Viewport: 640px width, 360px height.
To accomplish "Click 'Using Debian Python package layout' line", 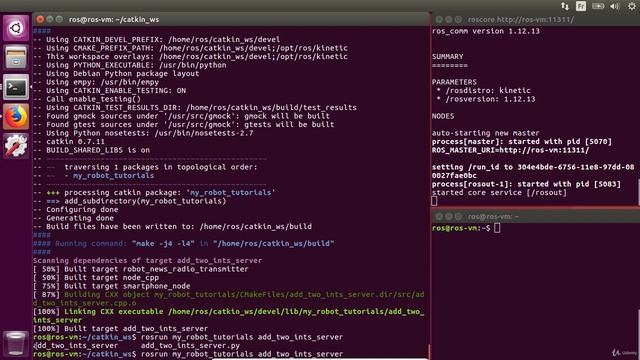I will point(116,74).
